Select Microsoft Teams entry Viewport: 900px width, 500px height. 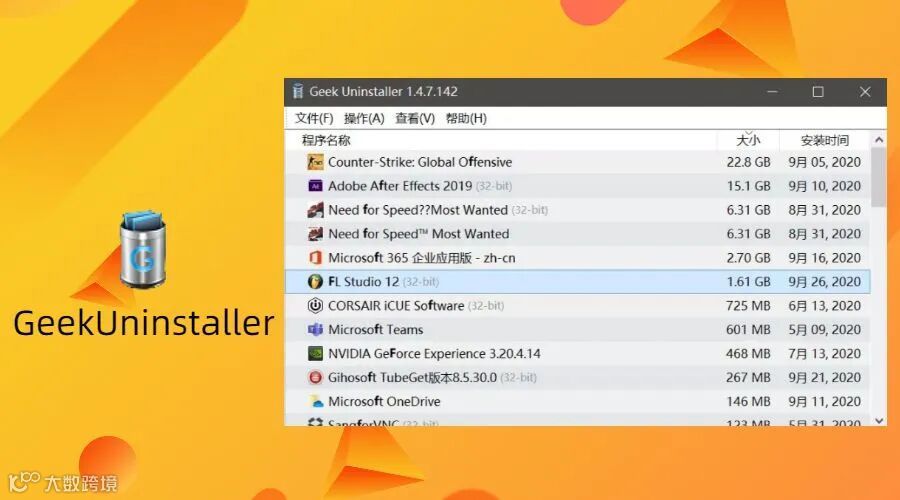coord(375,330)
